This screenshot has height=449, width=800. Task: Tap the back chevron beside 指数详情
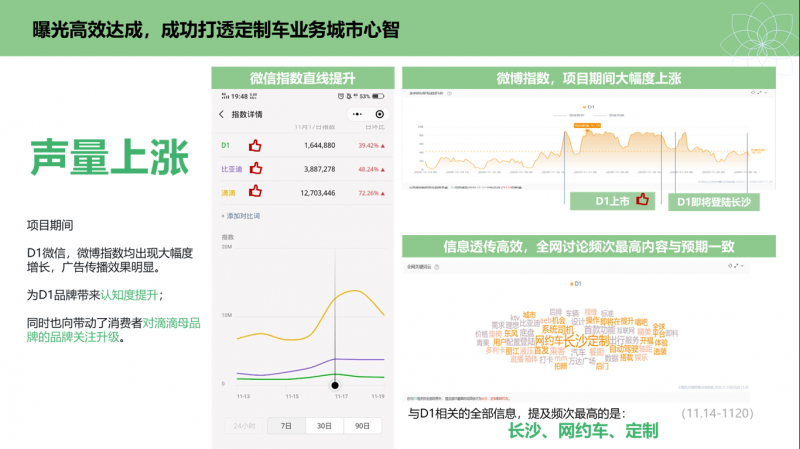(221, 114)
